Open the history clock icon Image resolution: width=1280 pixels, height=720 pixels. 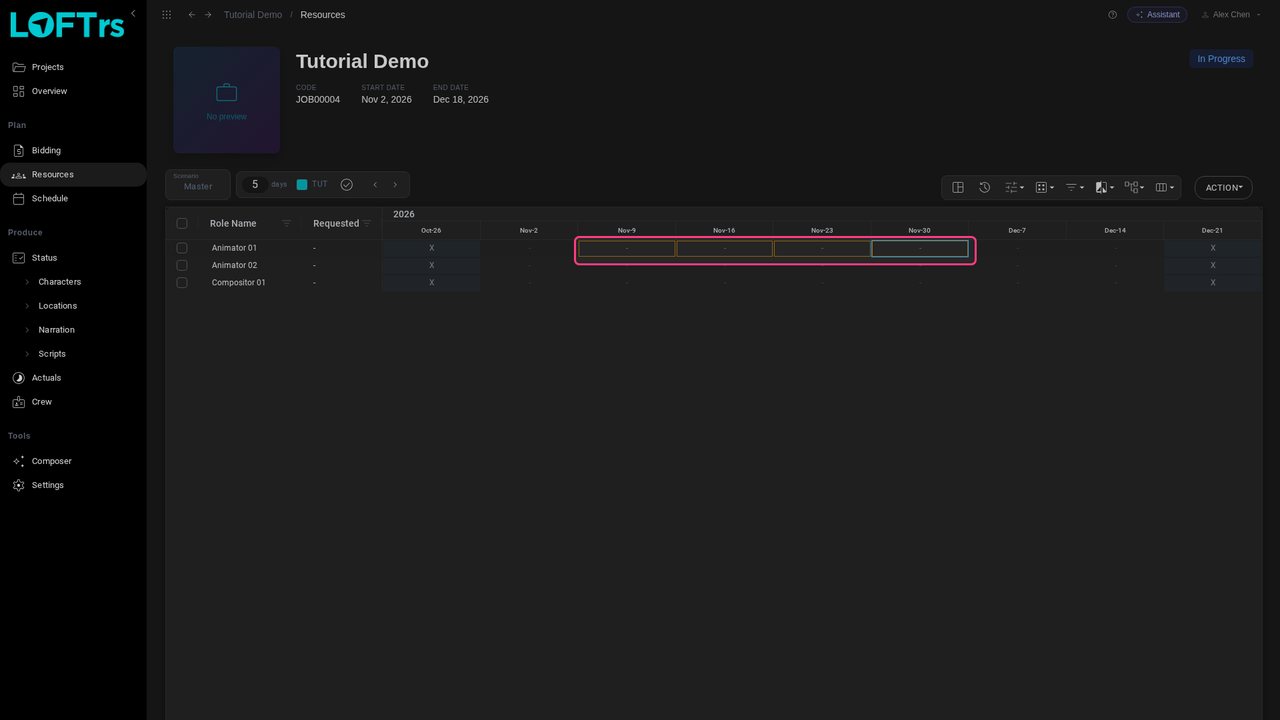[x=984, y=187]
